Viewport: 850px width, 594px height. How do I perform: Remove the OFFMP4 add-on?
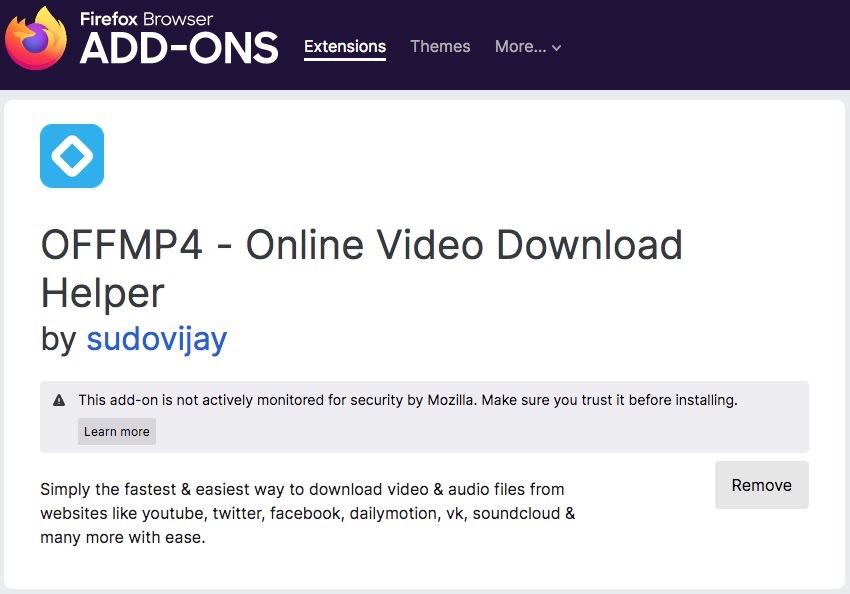coord(762,485)
